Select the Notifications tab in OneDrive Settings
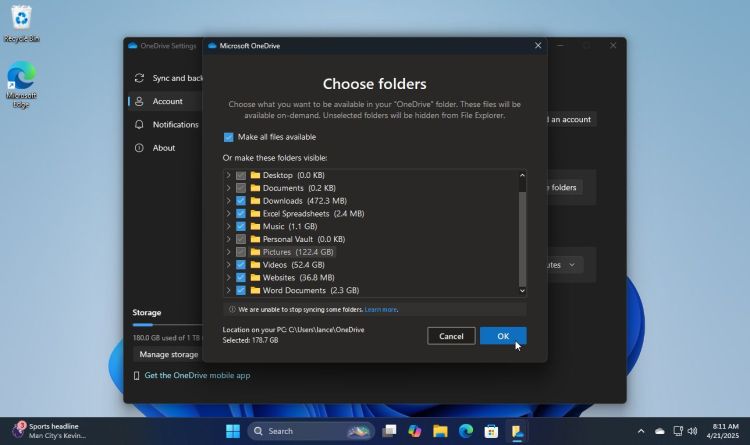750x445 pixels. click(175, 125)
